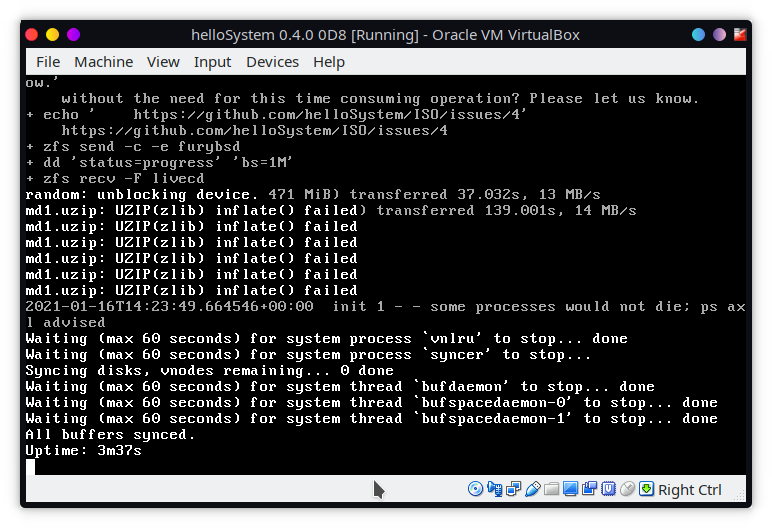This screenshot has width=772, height=528.
Task: Click the 'zfs send -c -e furybsd' line
Action: coord(133,146)
